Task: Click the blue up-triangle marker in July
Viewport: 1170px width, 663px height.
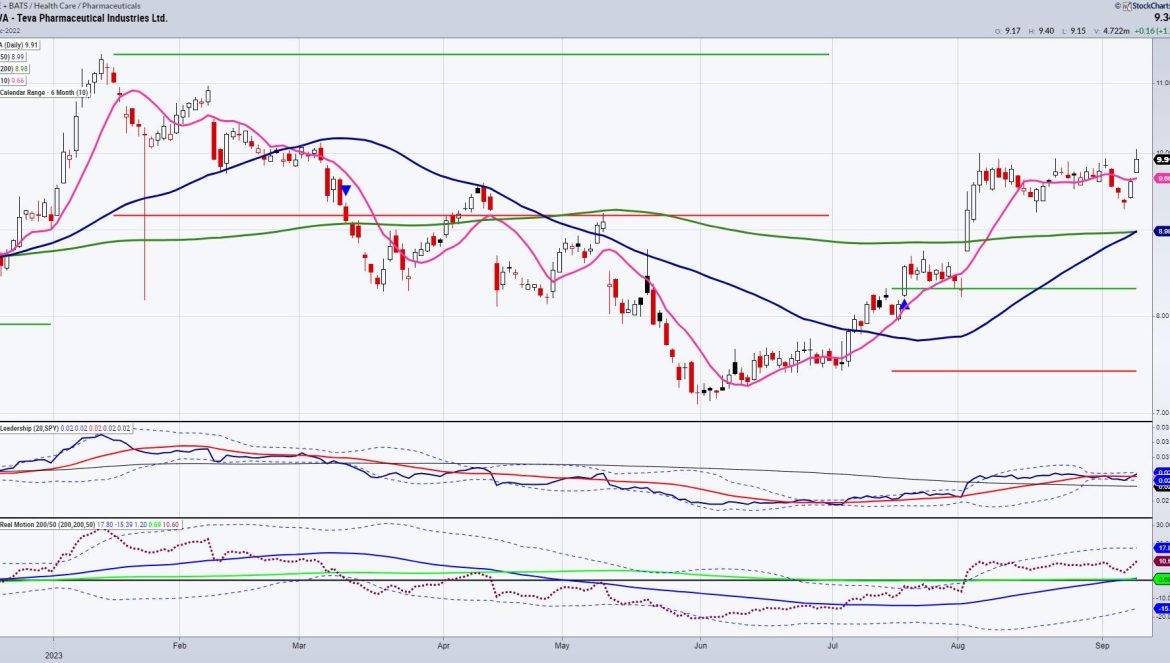Action: (904, 304)
